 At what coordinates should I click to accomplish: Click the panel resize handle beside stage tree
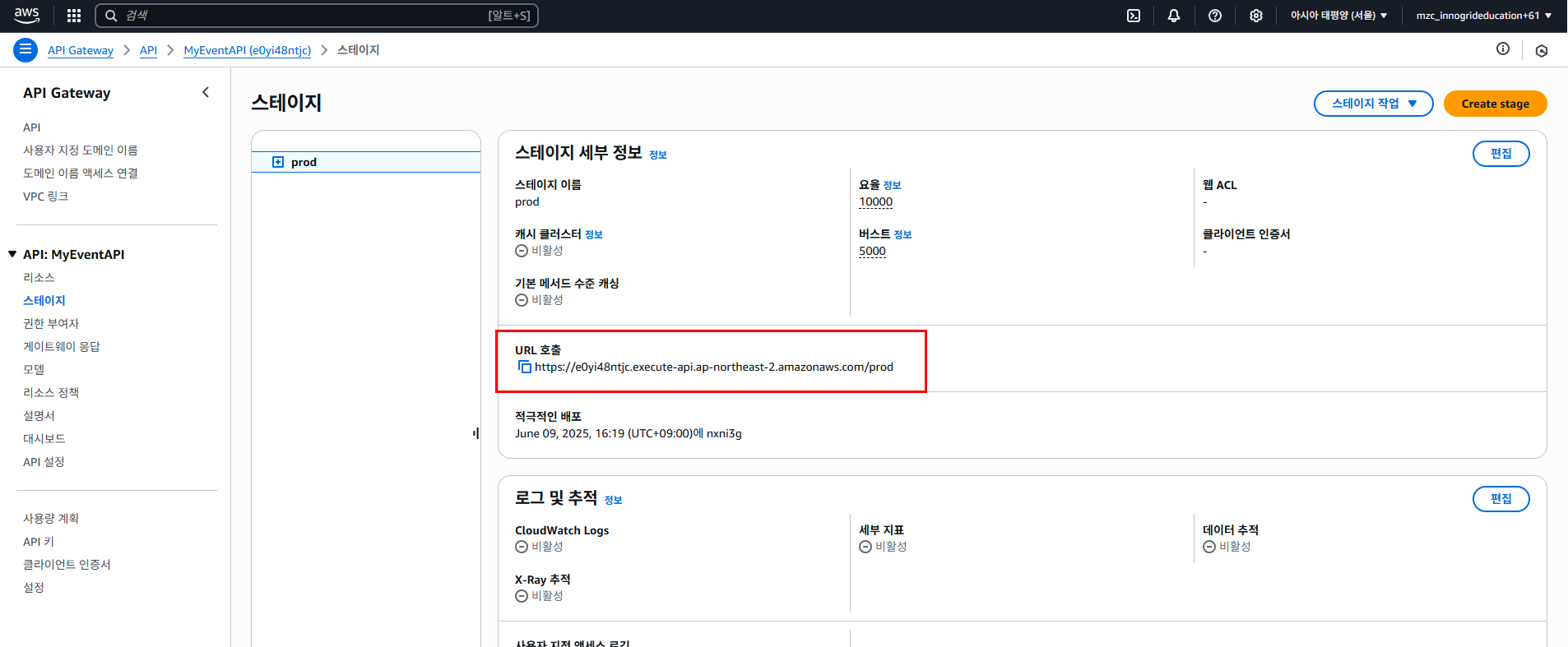(x=476, y=433)
